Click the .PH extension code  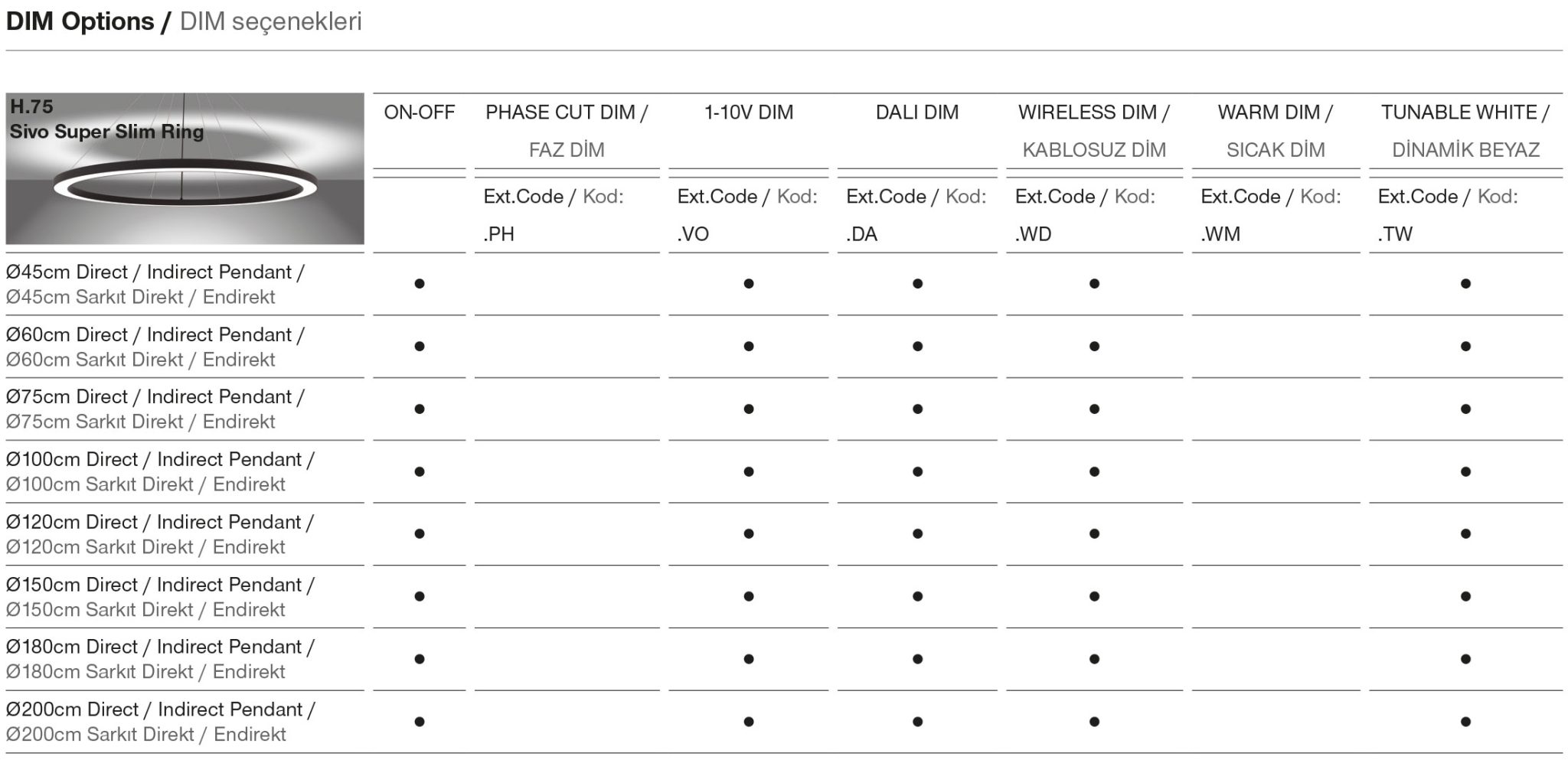(x=499, y=234)
